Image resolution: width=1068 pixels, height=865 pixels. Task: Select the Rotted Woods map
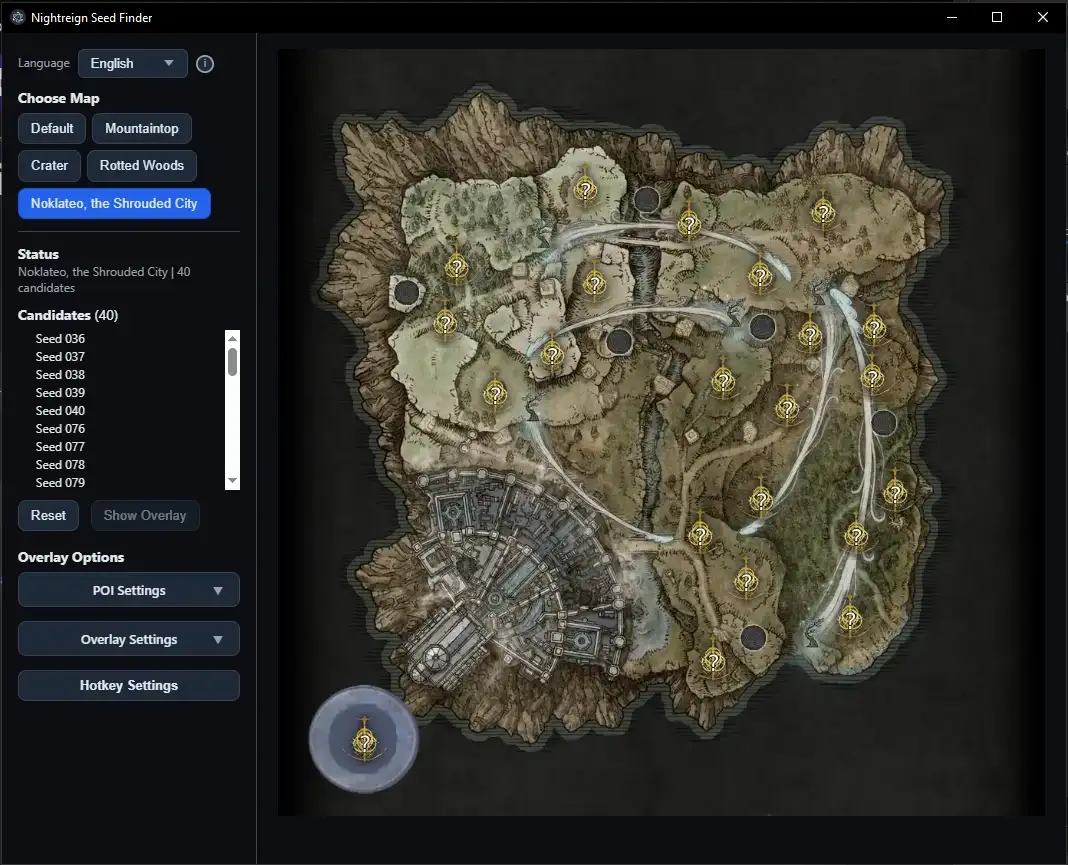142,165
